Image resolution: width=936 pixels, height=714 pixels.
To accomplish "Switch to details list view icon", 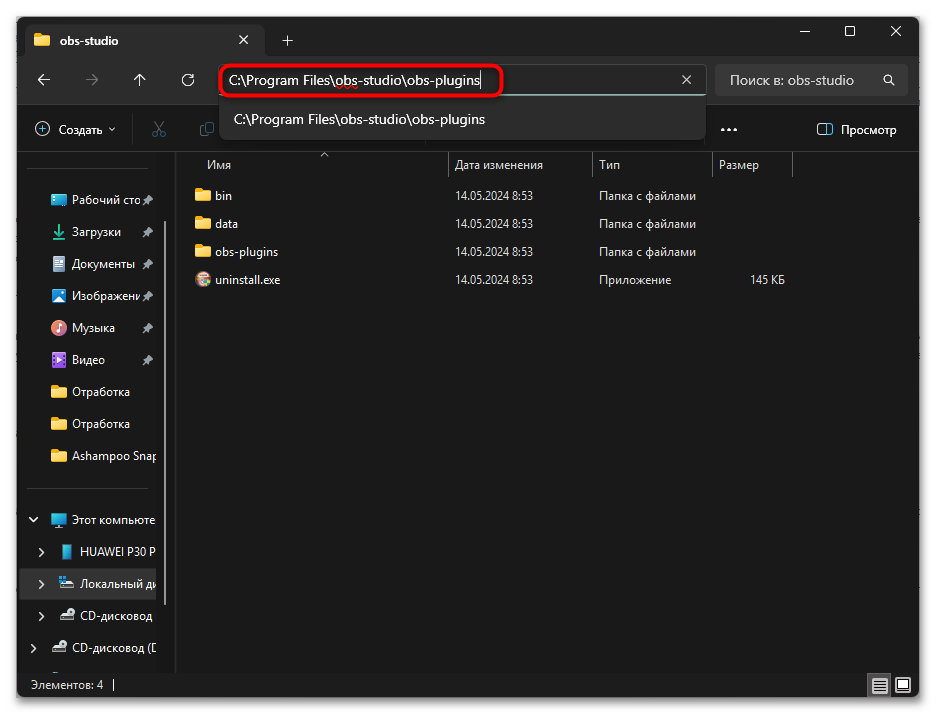I will coord(879,685).
